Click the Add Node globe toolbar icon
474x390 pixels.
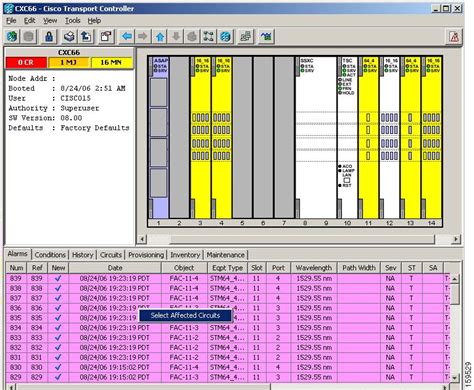pos(12,36)
